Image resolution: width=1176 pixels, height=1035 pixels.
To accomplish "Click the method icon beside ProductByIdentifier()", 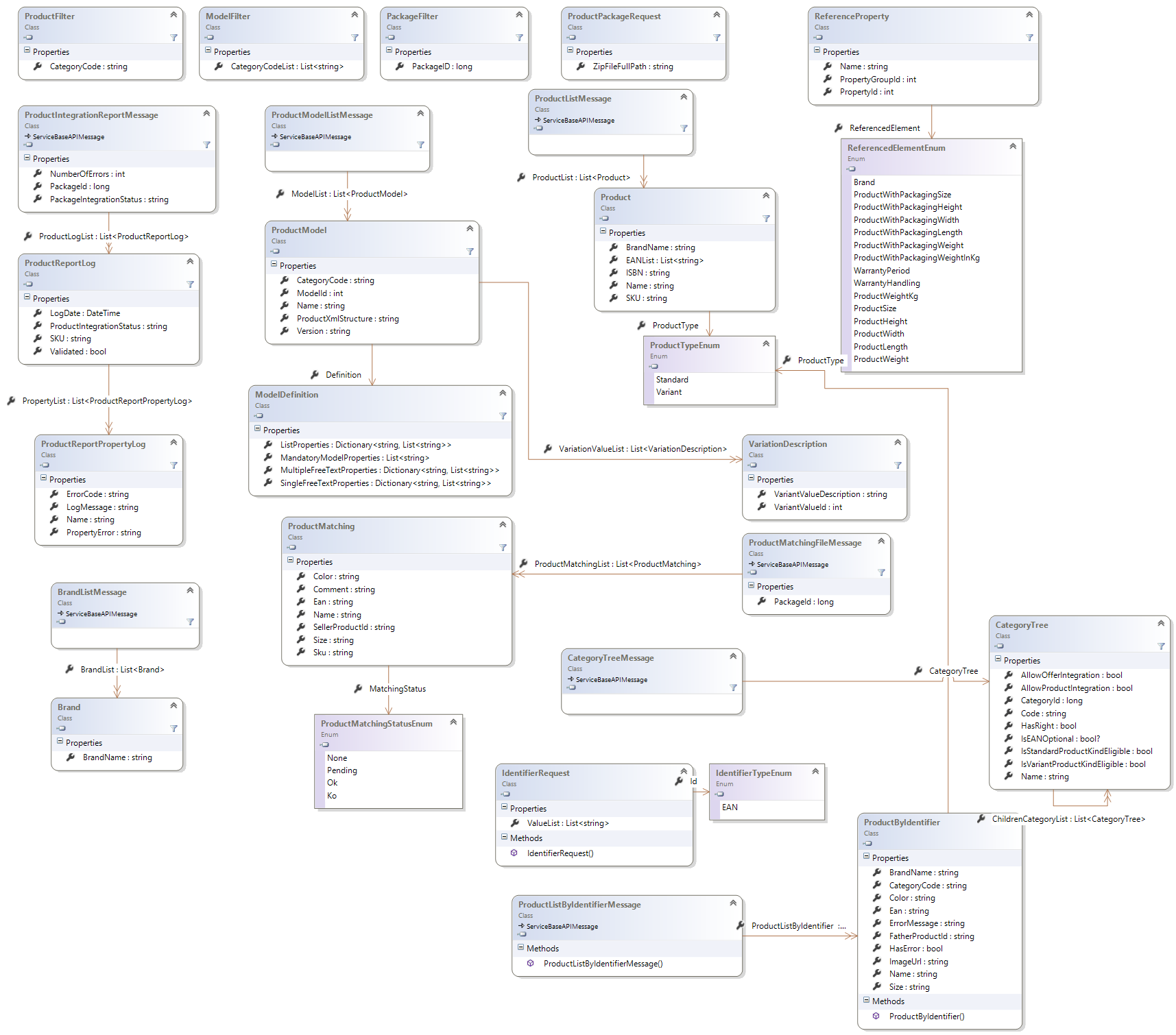I will click(876, 1016).
